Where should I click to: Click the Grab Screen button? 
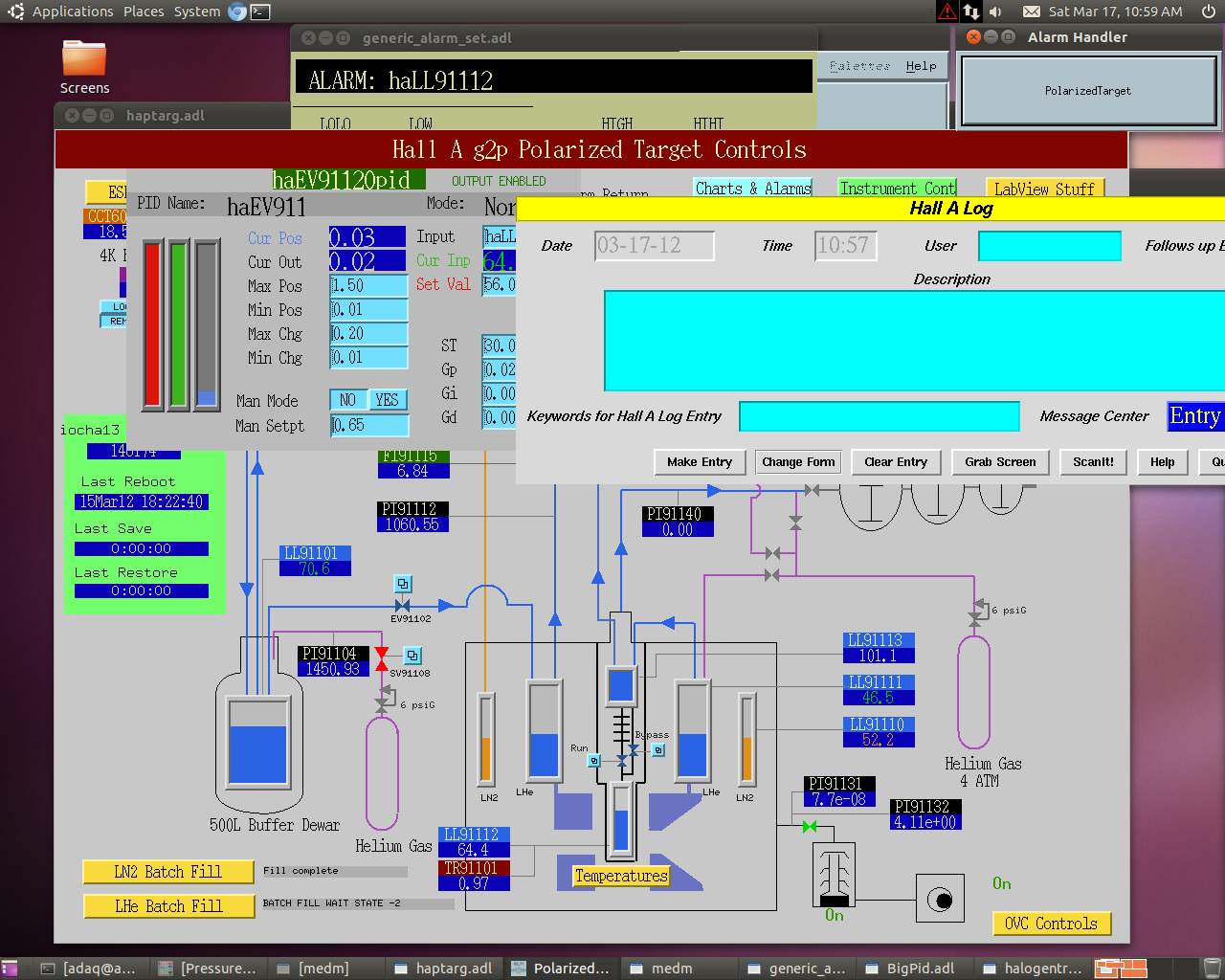coord(1000,462)
